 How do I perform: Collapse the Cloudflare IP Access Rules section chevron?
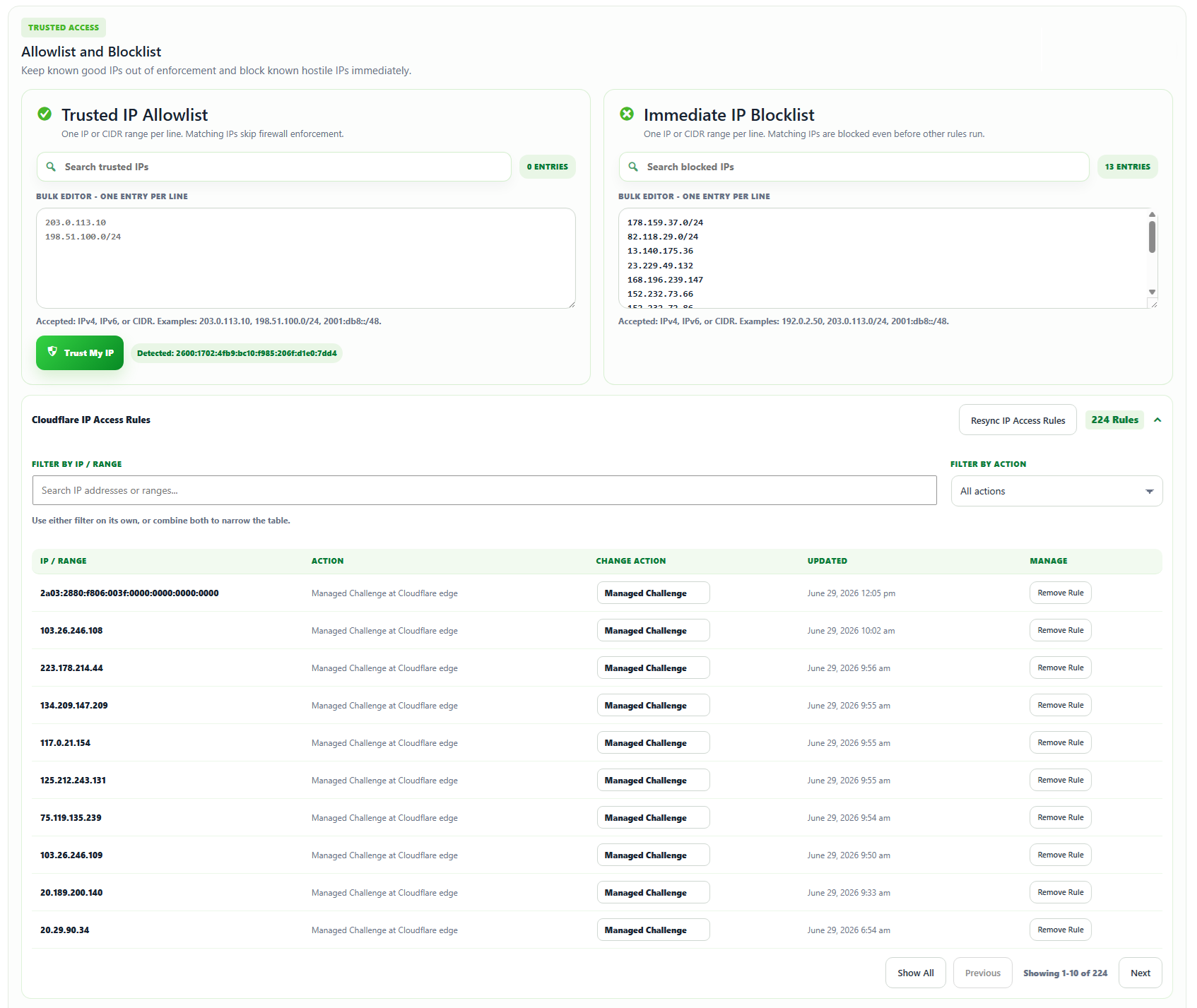point(1157,420)
